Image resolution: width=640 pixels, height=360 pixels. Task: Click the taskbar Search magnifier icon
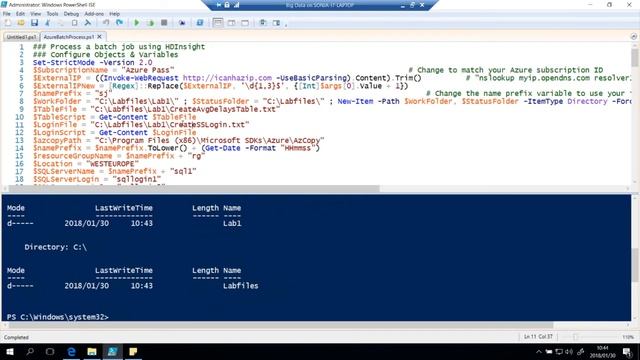30,351
